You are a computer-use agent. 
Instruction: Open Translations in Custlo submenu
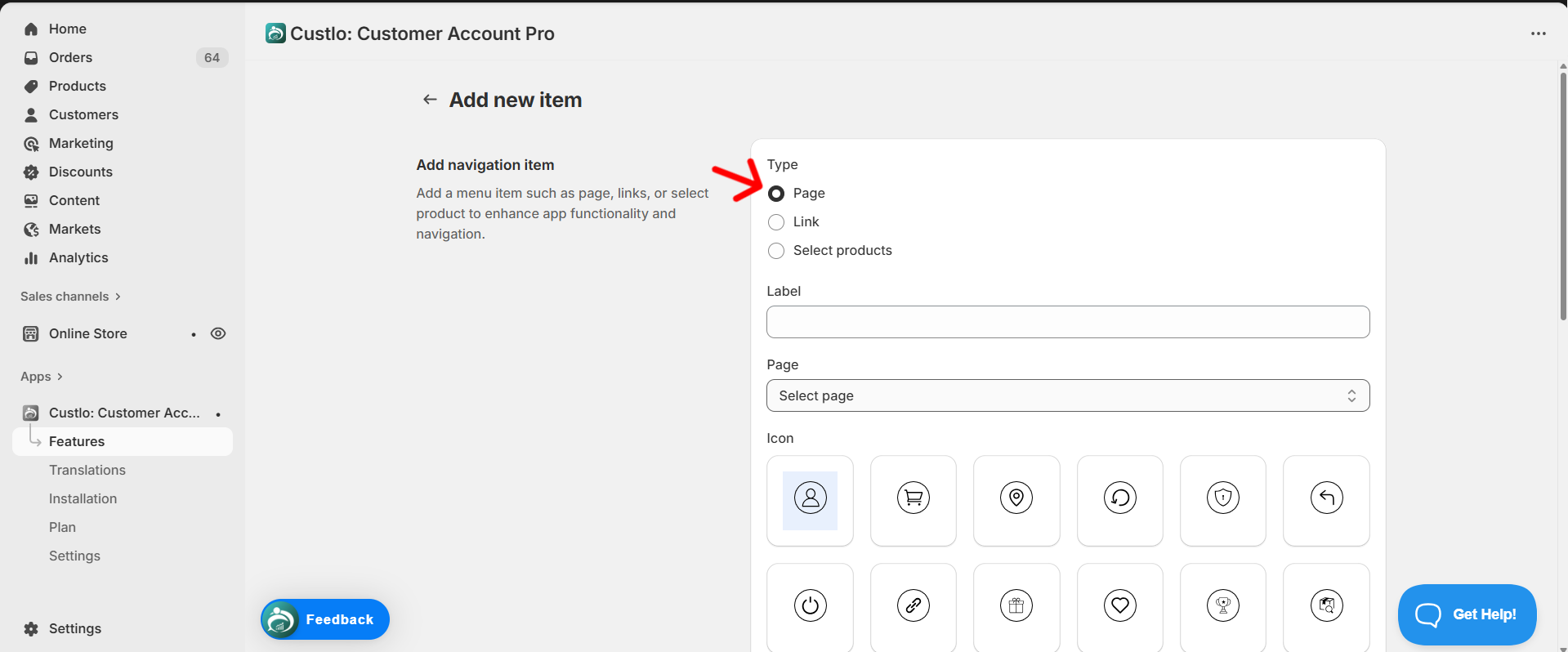click(x=87, y=471)
